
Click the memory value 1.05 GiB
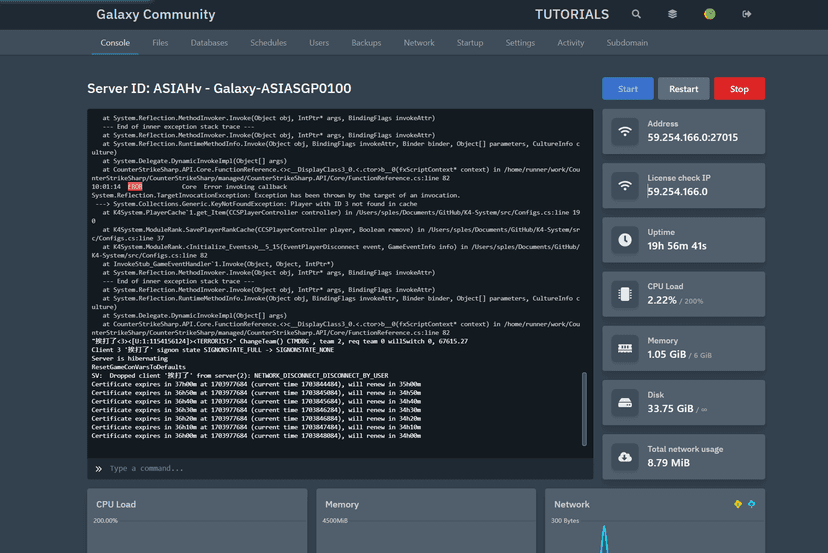[666, 354]
